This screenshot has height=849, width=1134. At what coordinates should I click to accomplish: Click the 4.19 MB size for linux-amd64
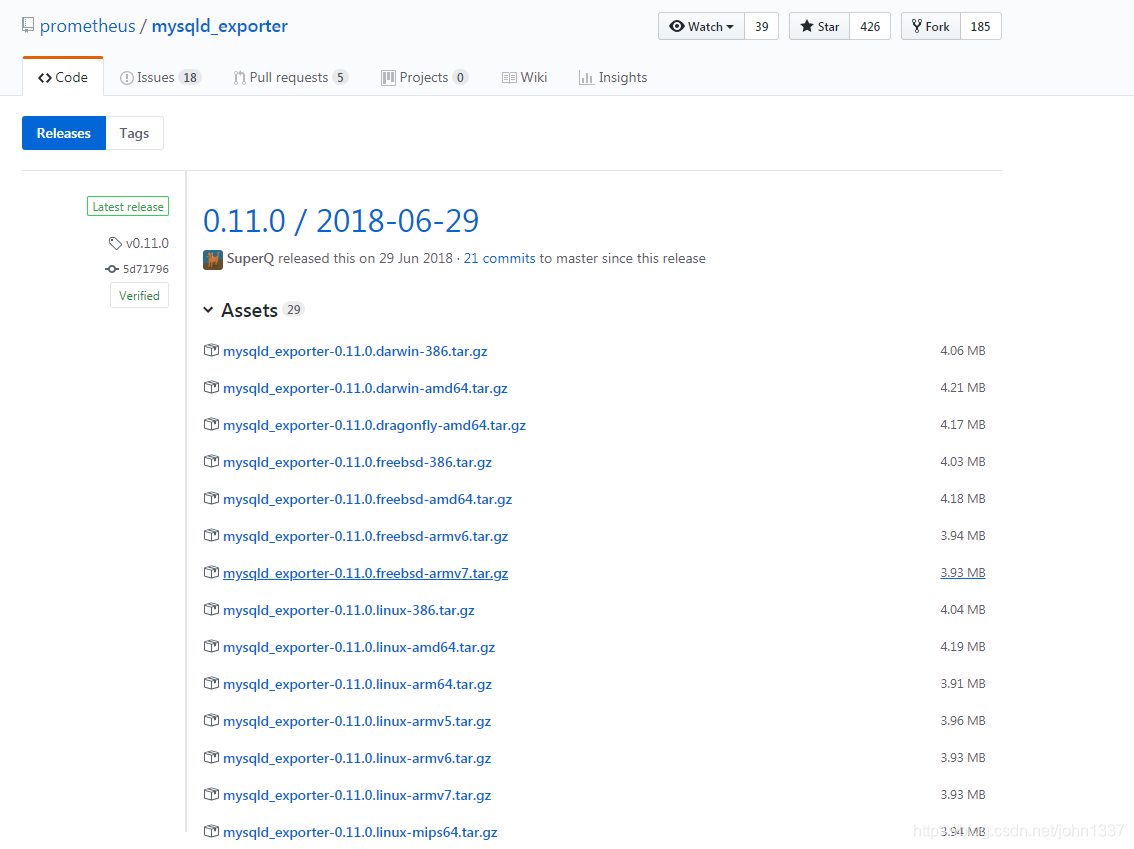click(963, 647)
